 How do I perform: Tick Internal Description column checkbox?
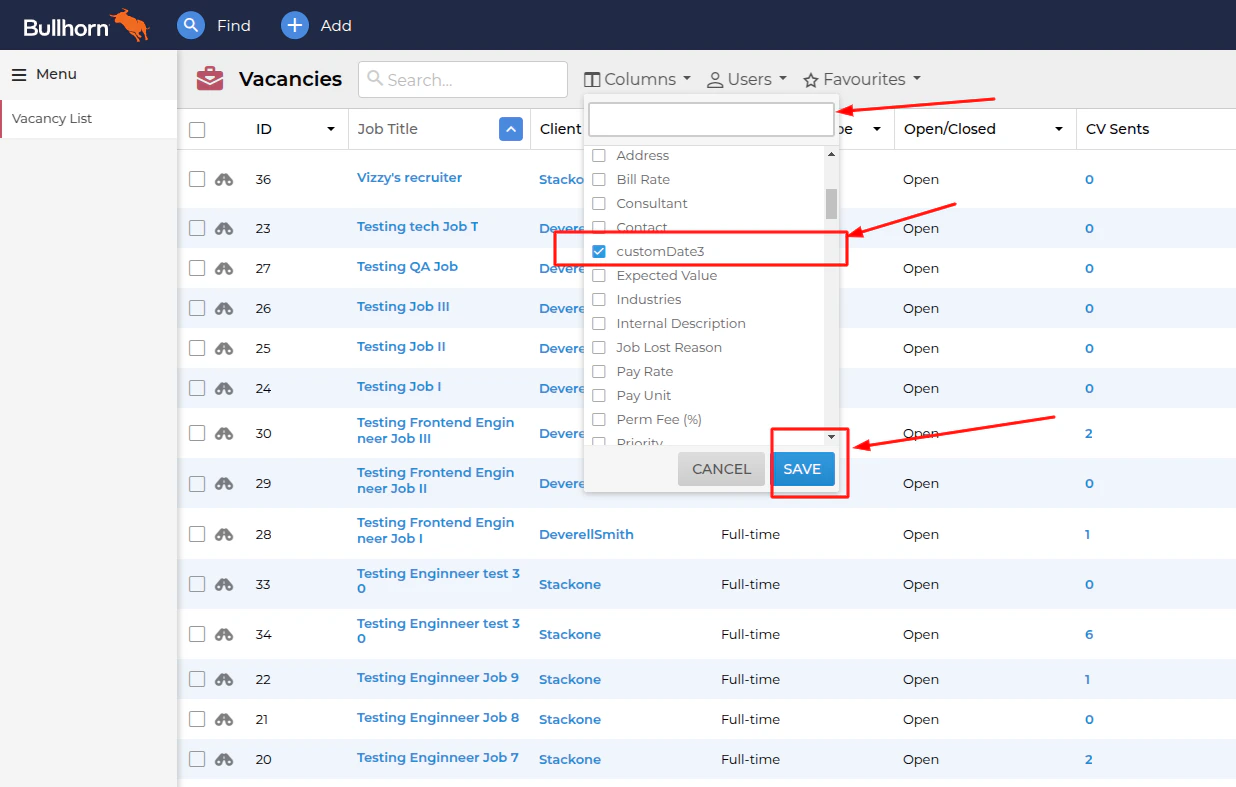(599, 323)
